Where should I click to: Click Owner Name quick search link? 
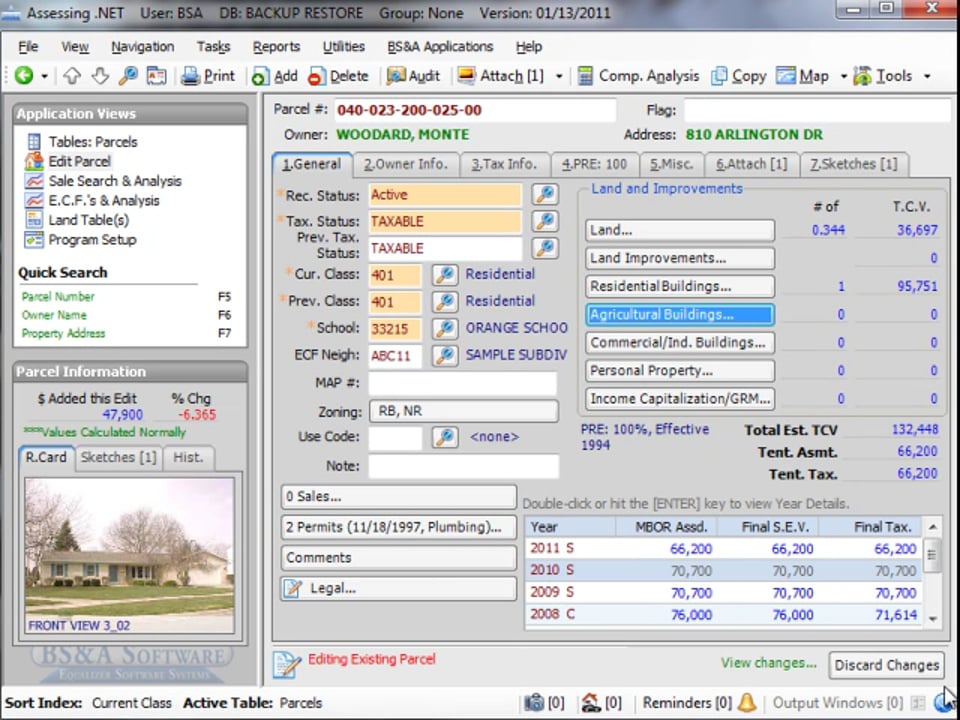point(54,315)
